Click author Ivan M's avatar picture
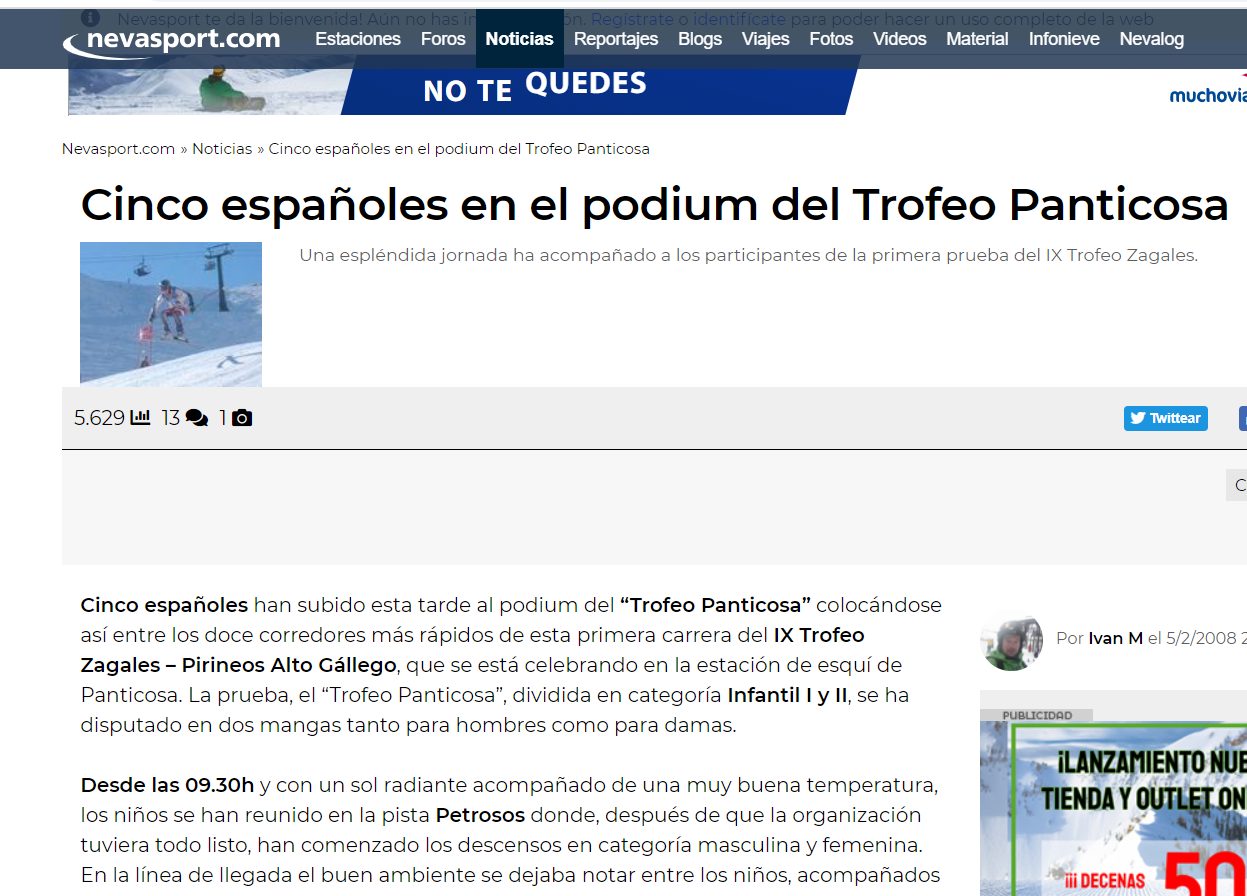Image resolution: width=1247 pixels, height=896 pixels. (1012, 638)
